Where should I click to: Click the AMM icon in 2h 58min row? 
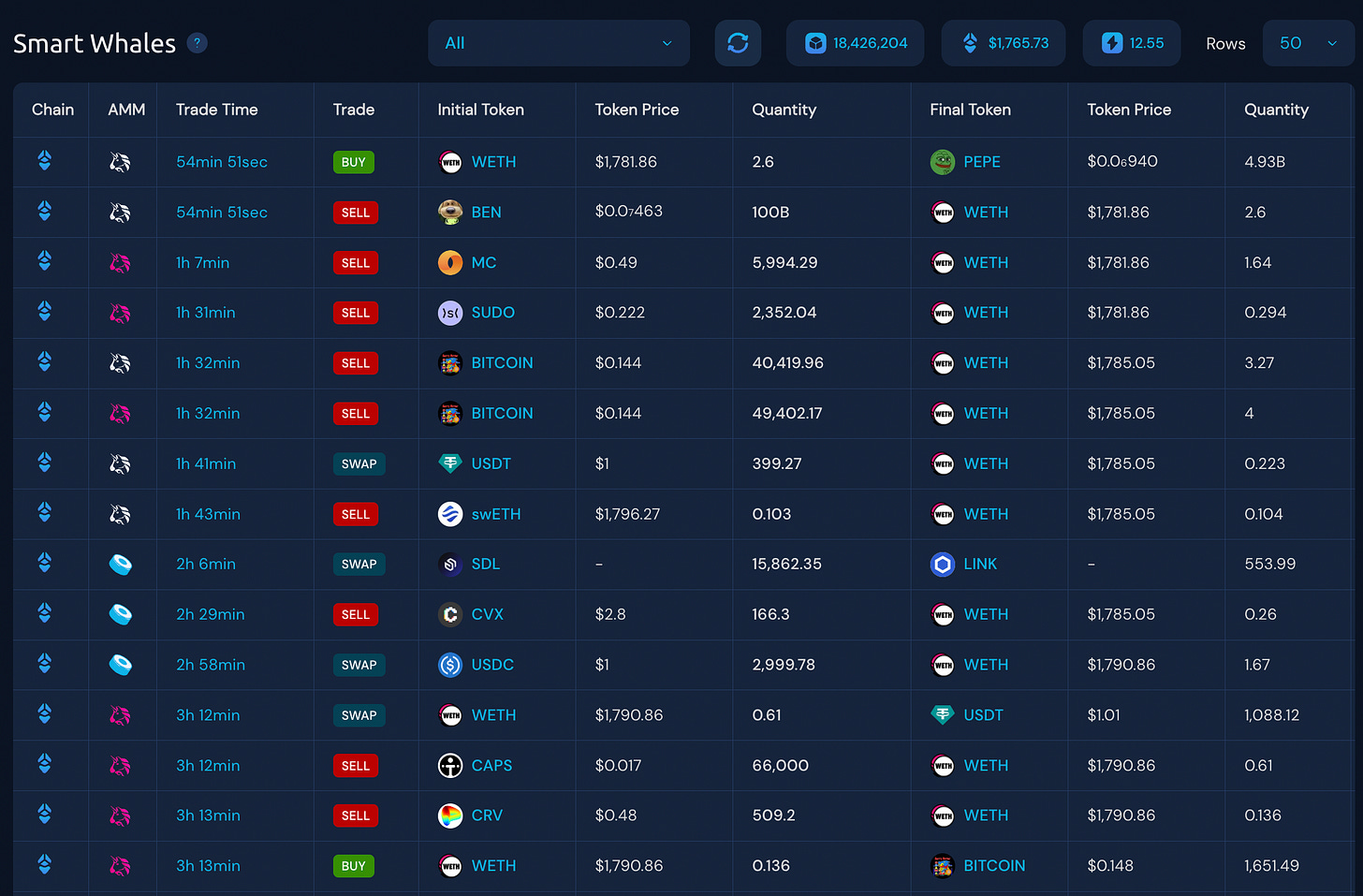(120, 665)
